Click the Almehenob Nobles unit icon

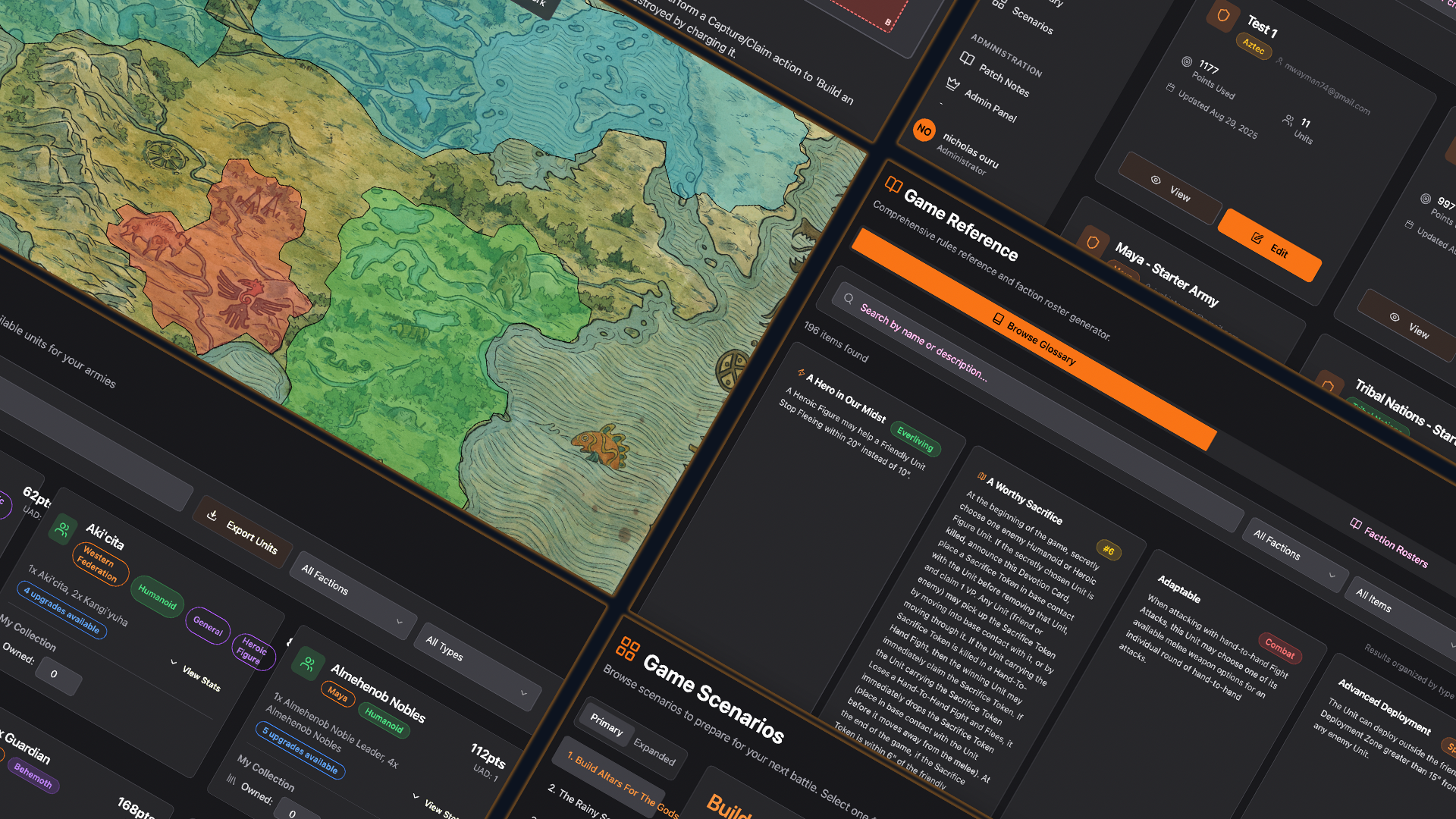(x=307, y=664)
